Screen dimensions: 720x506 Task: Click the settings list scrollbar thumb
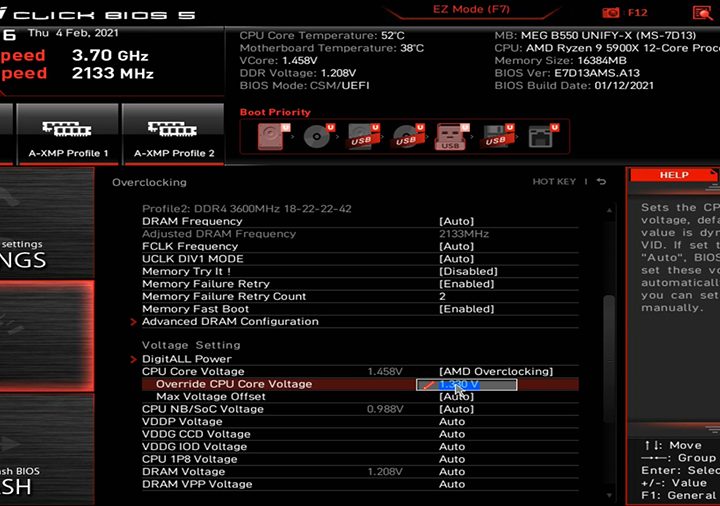tap(609, 358)
